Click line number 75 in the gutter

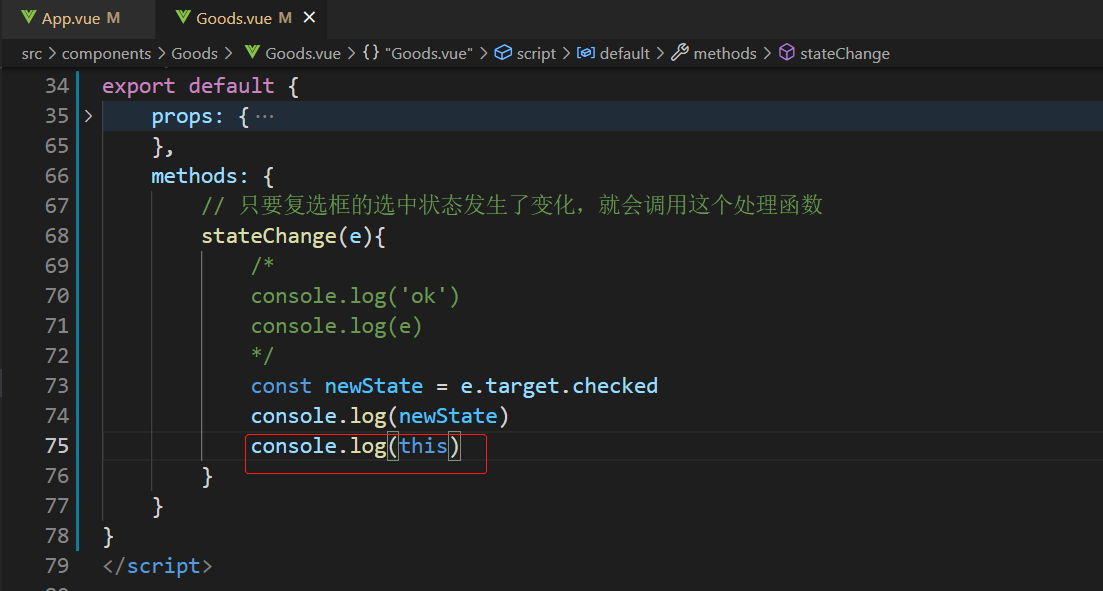click(x=57, y=446)
